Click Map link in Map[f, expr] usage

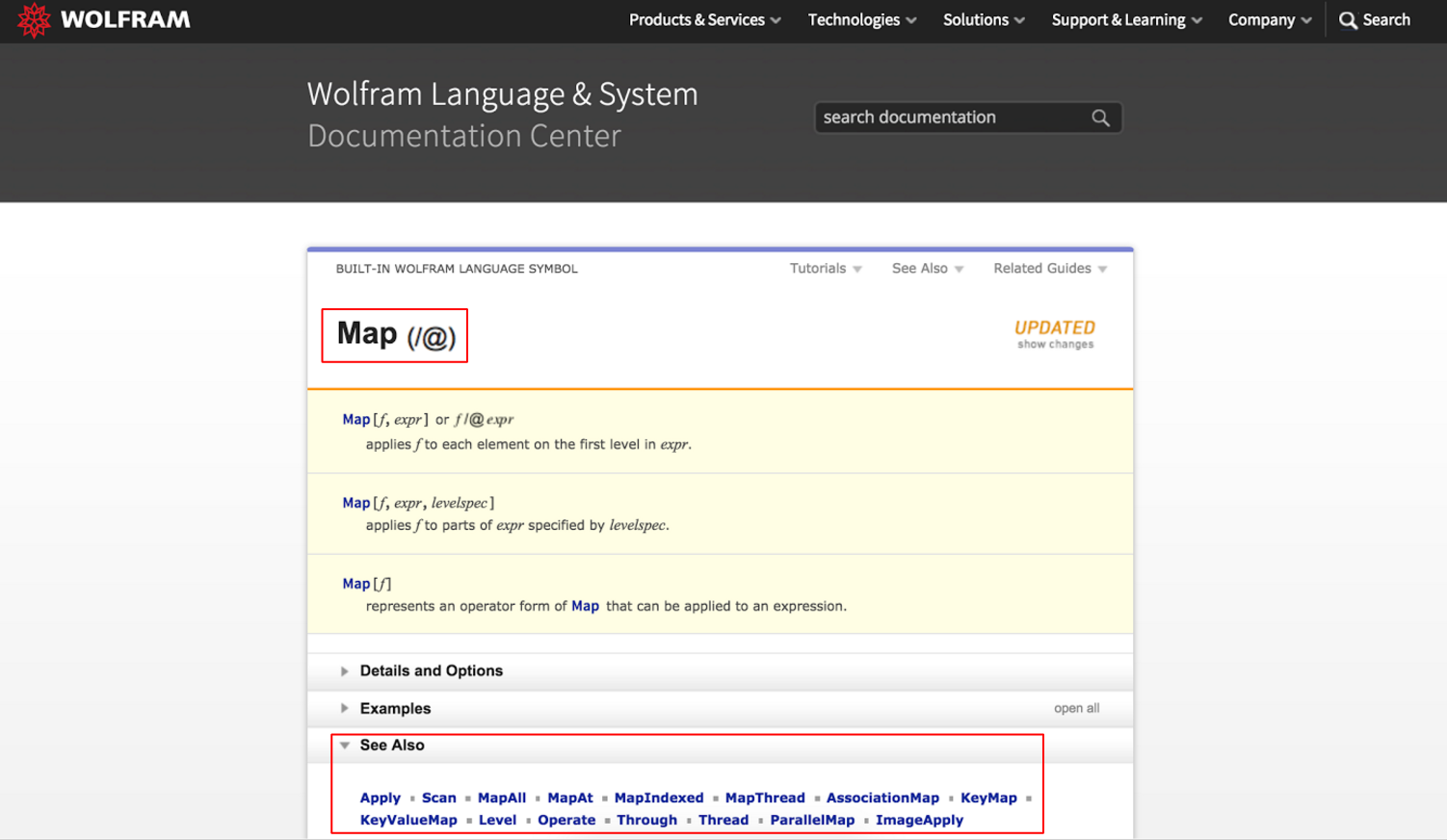pos(355,420)
